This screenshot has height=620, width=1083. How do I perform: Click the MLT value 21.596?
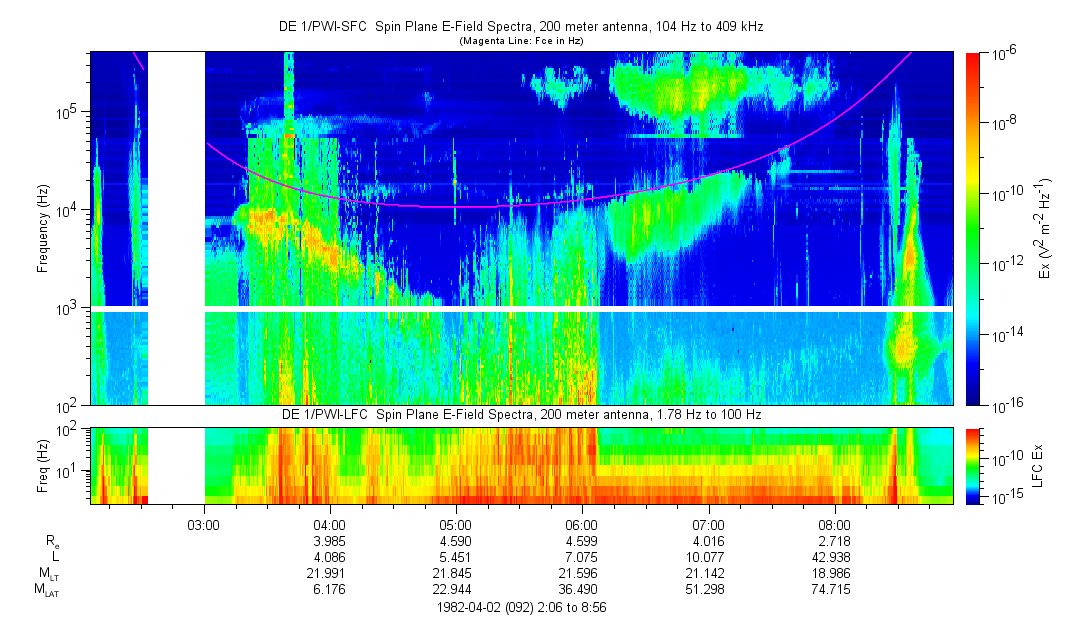pyautogui.click(x=582, y=573)
